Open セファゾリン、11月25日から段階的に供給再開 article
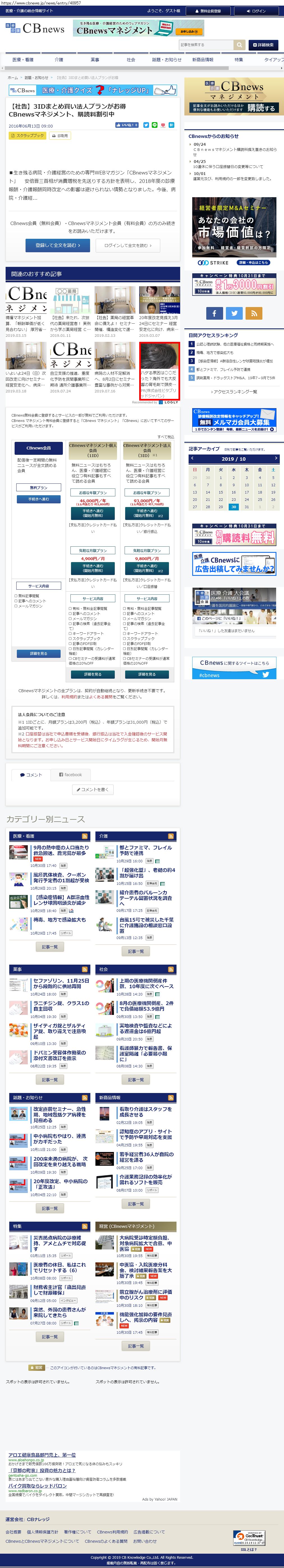The width and height of the screenshot is (284, 1568). tap(61, 984)
